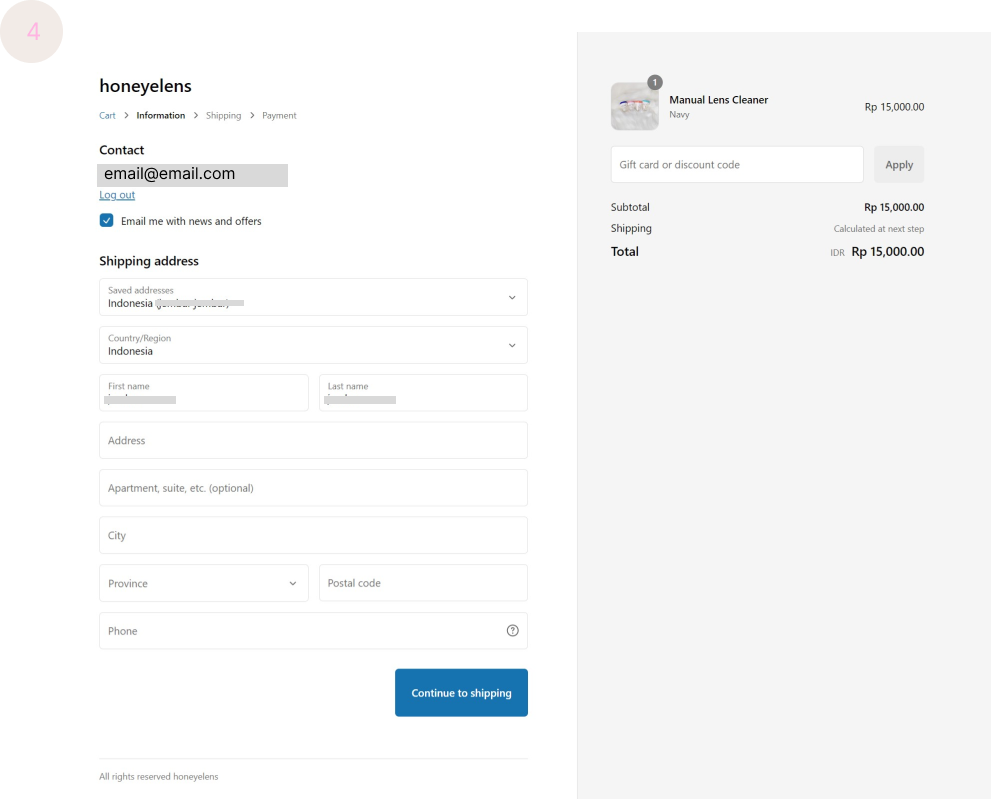Click the Apply discount button
Screen dimensions: 991x799
(898, 165)
